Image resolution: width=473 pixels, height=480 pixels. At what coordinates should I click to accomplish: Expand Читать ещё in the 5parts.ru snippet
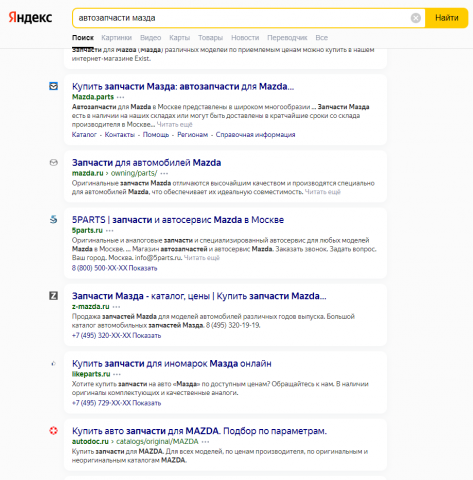click(202, 258)
